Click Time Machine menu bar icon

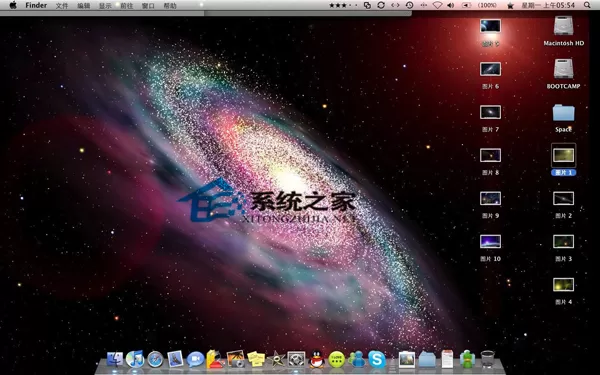(409, 5)
